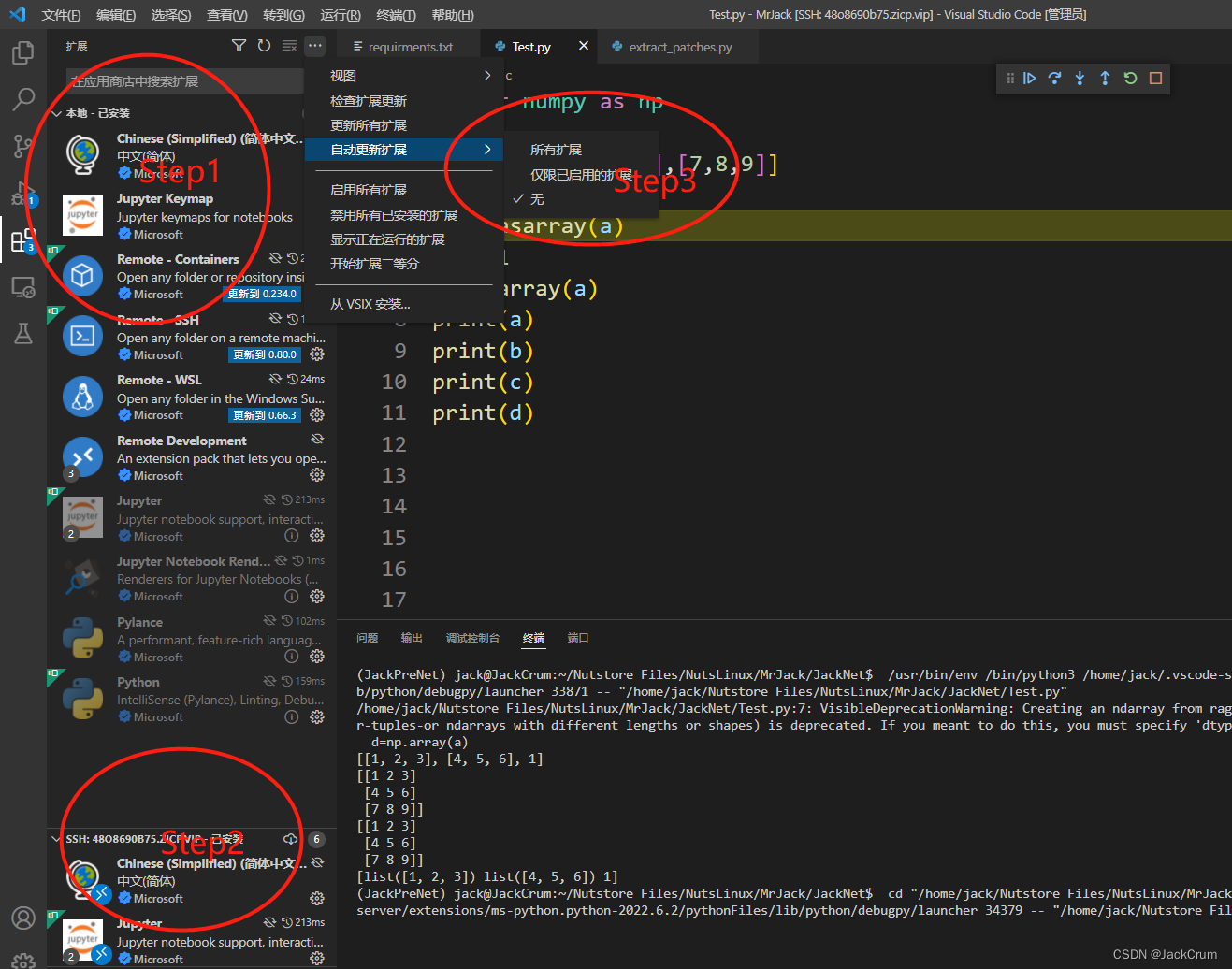Viewport: 1232px width, 969px height.
Task: Close the Test.py editor tab
Action: click(x=584, y=46)
